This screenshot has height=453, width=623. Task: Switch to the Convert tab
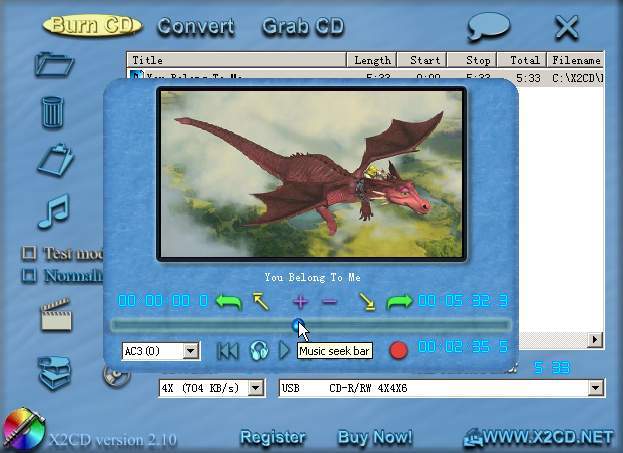coord(196,27)
